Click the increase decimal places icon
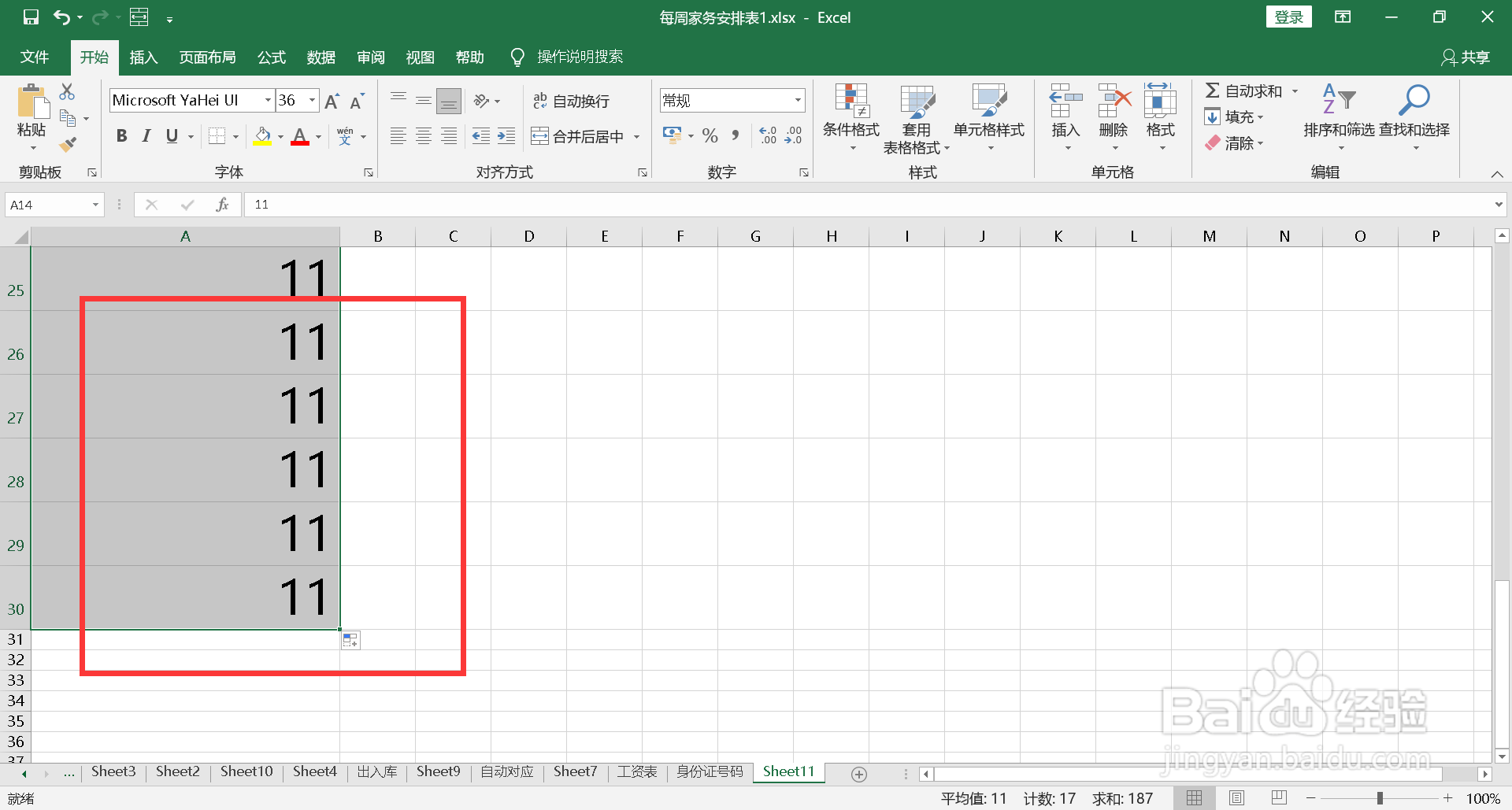 769,135
